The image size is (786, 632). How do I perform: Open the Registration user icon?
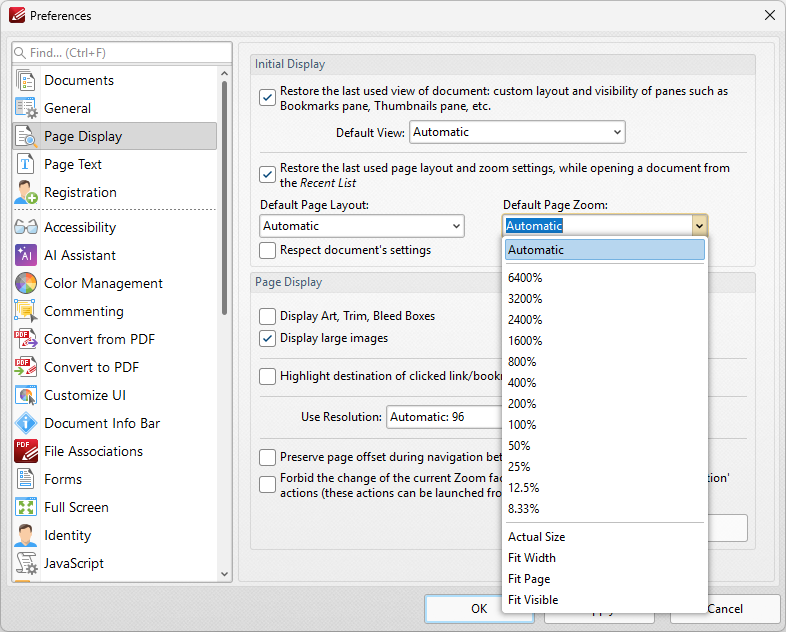click(x=26, y=192)
